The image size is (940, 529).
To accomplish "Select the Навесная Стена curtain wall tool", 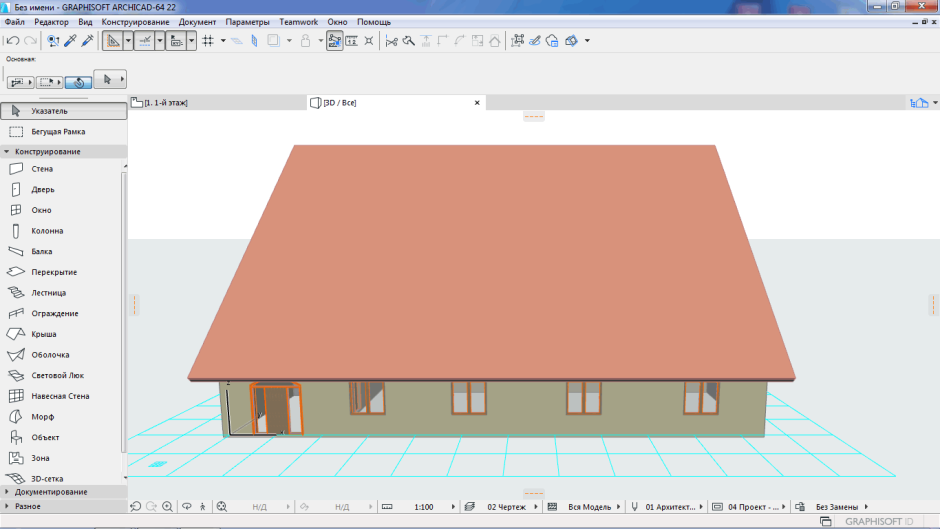I will (x=62, y=396).
